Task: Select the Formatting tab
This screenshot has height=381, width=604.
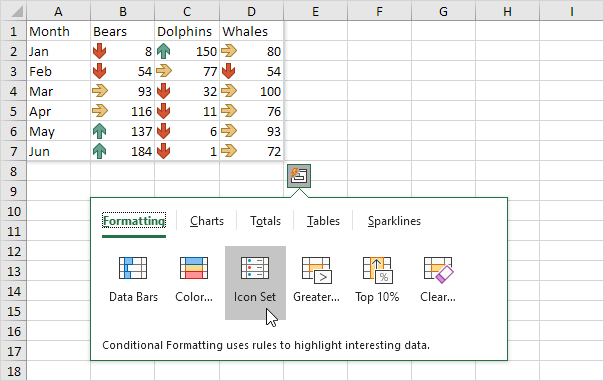Action: pos(134,221)
